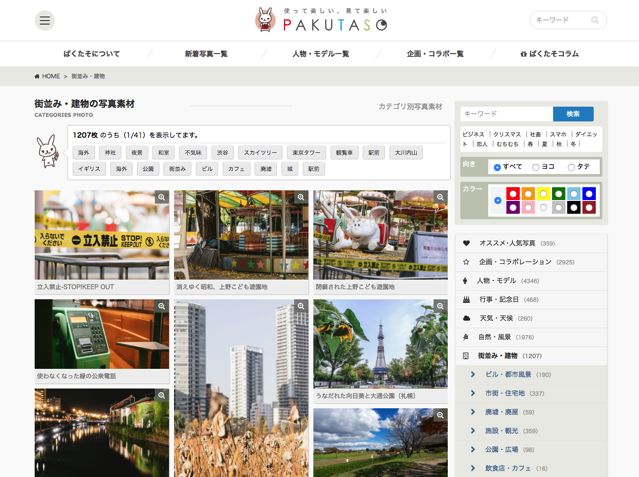Viewport: 639px width, 477px height.
Task: Click the スカイツリー tag button
Action: pyautogui.click(x=260, y=152)
